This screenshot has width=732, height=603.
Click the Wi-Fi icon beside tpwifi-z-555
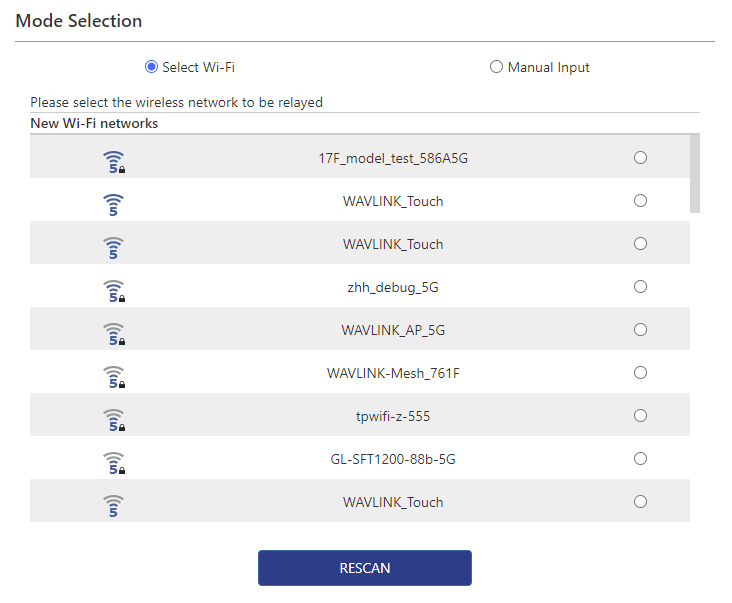click(x=115, y=419)
